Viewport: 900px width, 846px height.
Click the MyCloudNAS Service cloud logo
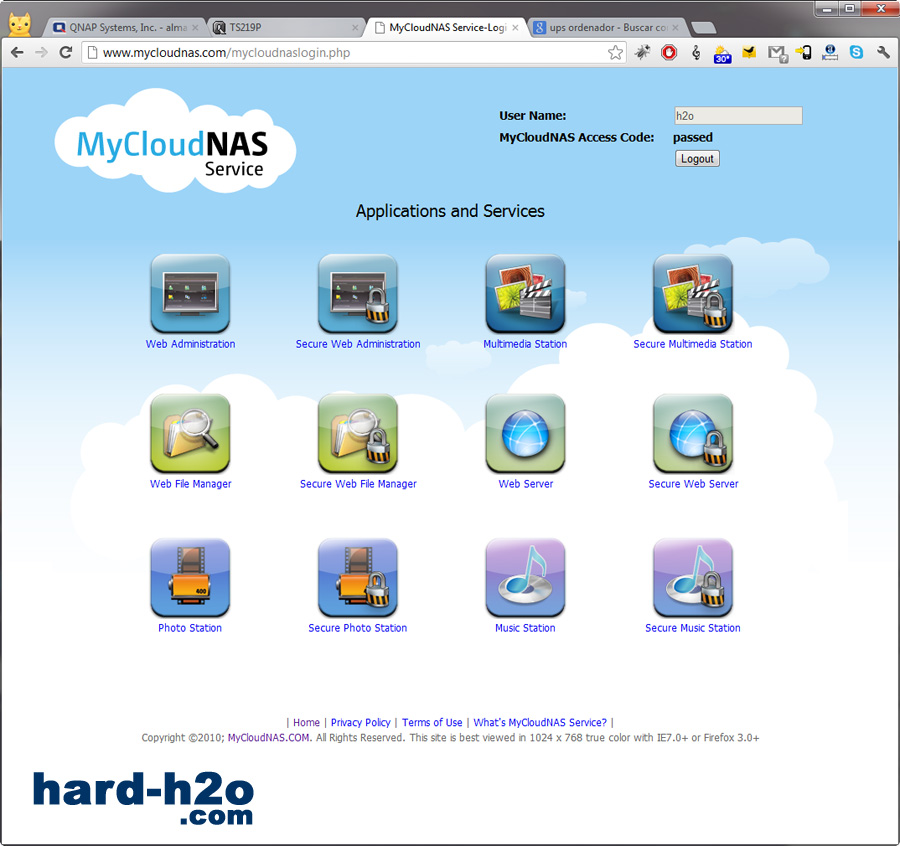tap(175, 141)
